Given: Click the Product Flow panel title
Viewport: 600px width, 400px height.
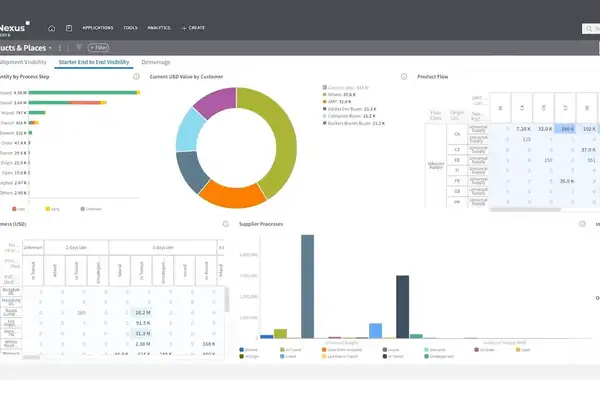Looking at the screenshot, I should tap(432, 77).
